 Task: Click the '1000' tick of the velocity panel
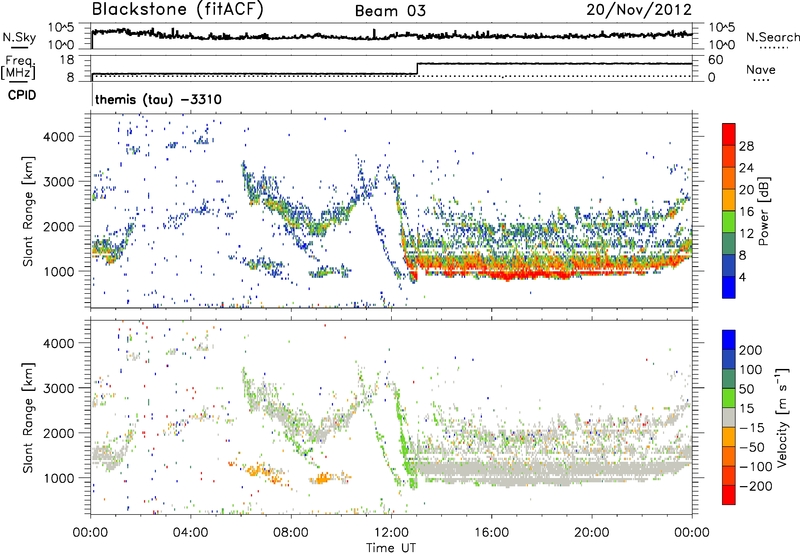click(x=59, y=478)
